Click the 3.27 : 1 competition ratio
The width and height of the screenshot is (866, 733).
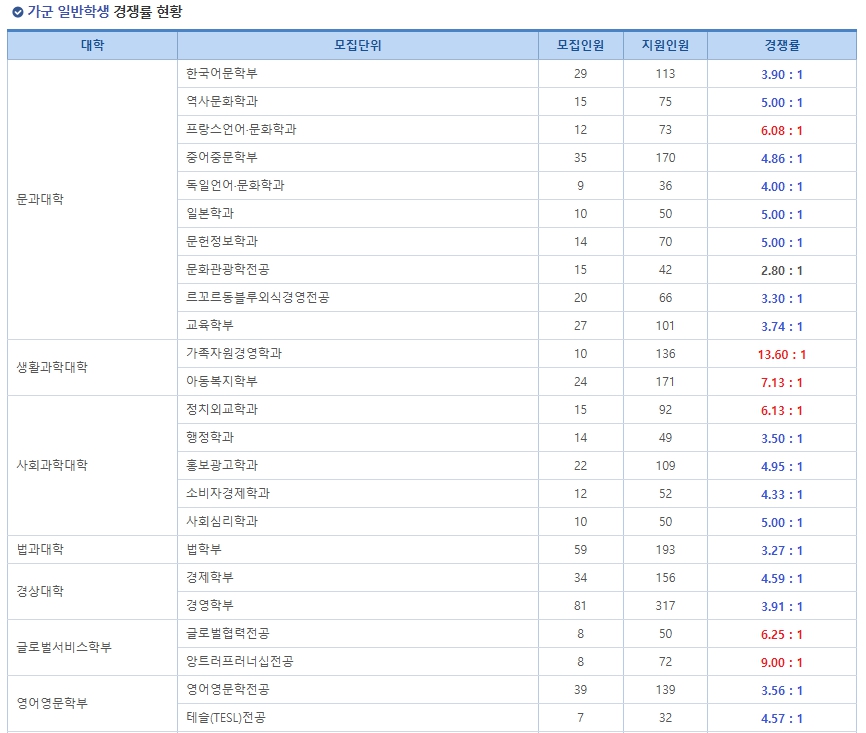[x=782, y=551]
